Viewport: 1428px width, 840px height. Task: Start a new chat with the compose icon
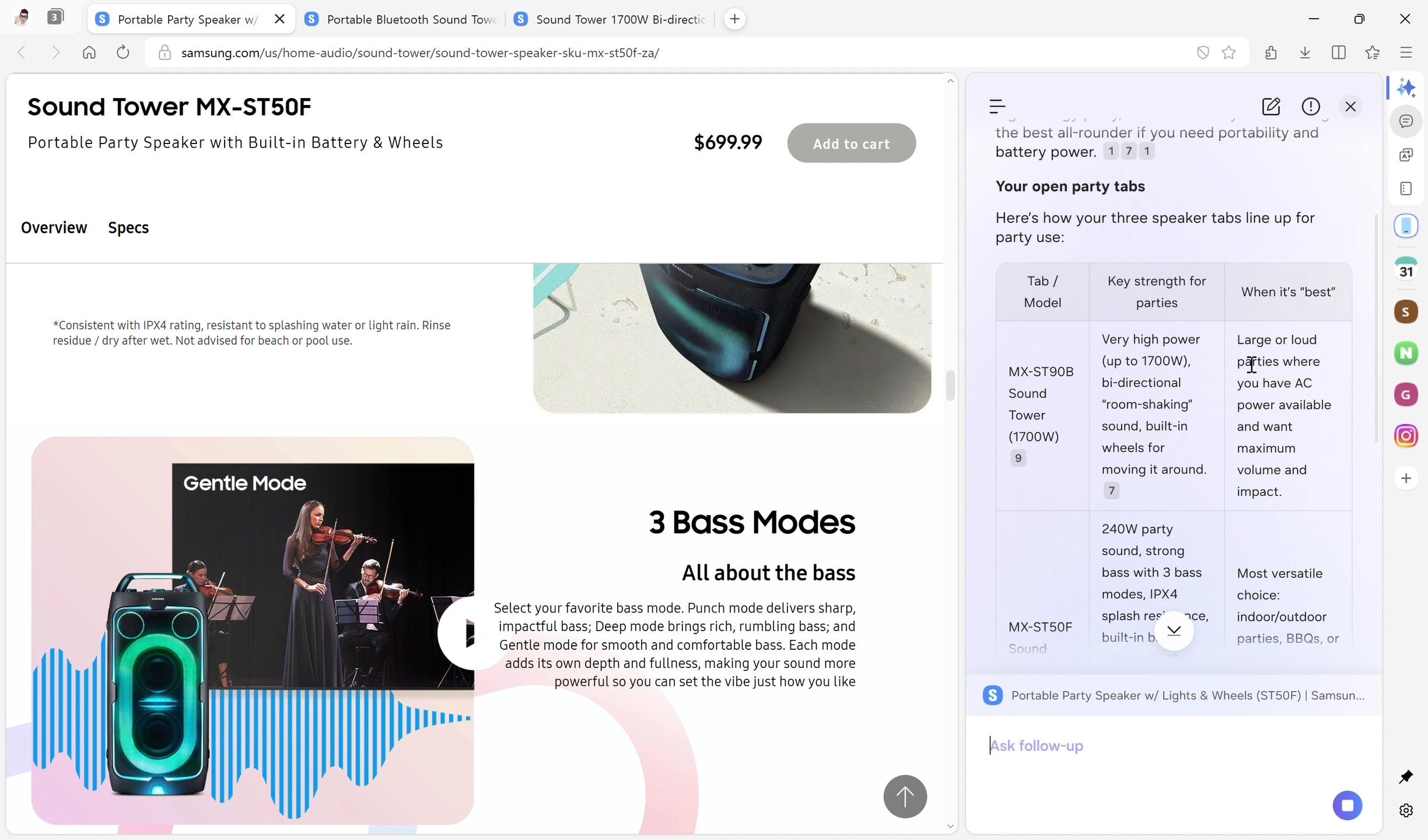[1271, 106]
